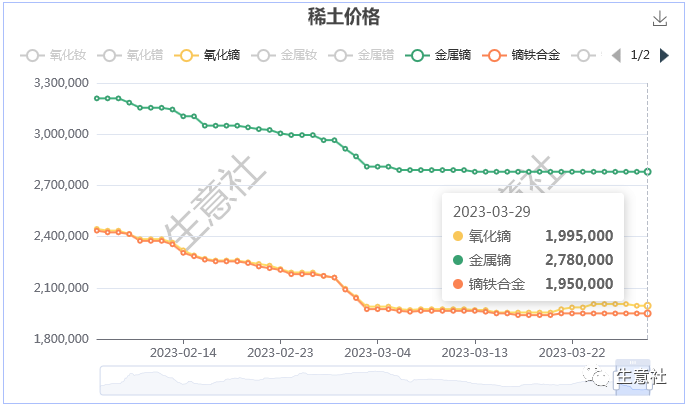This screenshot has height=406, width=688.
Task: Hide the 镝铁合金 orange series
Action: pyautogui.click(x=521, y=55)
